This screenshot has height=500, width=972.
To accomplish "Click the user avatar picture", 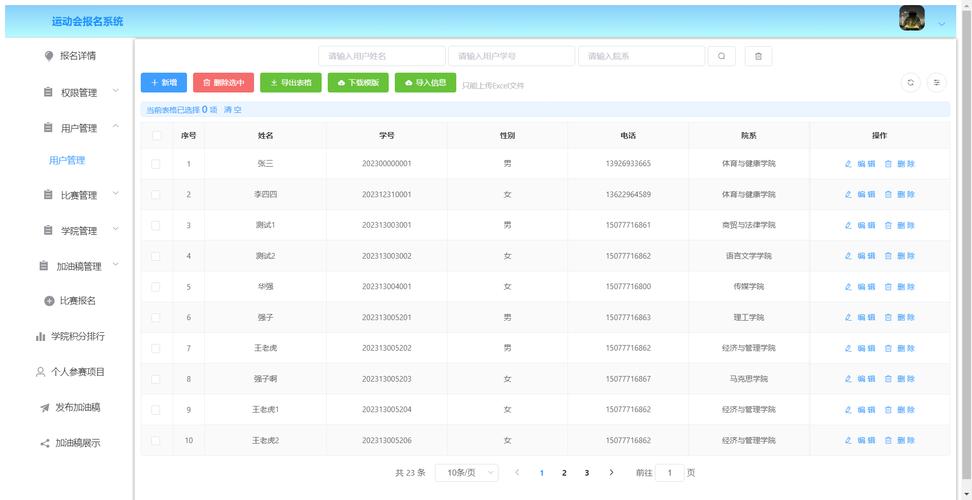I will [x=912, y=19].
